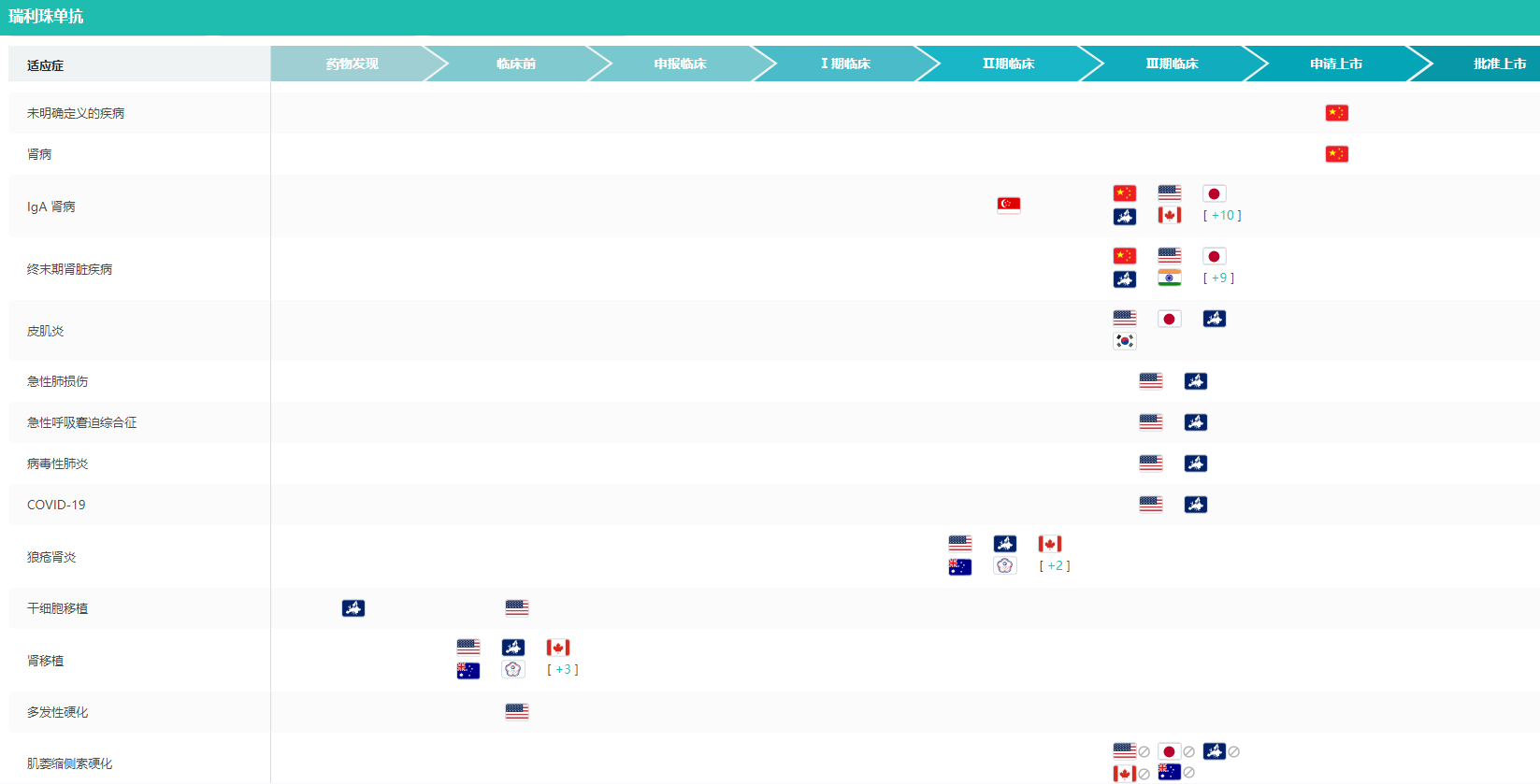1540x784 pixels.
Task: Click the Singapore flag in IgA 肾病 row
Action: coord(1009,205)
